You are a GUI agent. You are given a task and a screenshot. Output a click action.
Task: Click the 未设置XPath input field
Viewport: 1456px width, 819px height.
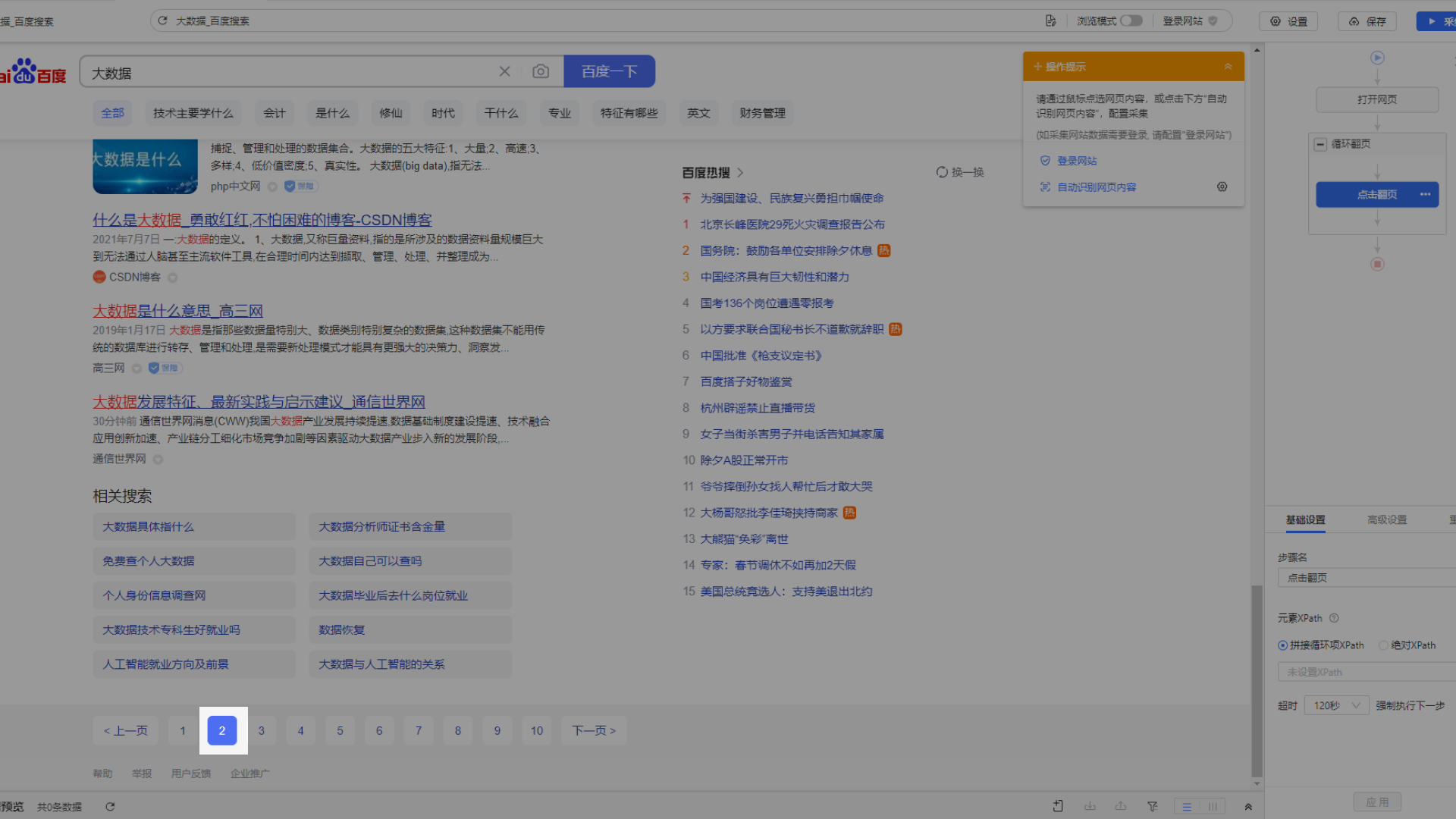[1367, 672]
